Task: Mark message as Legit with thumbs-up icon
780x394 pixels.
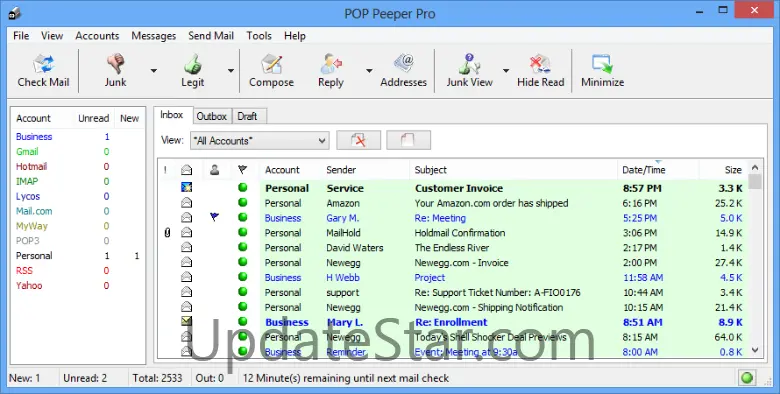Action: 193,70
